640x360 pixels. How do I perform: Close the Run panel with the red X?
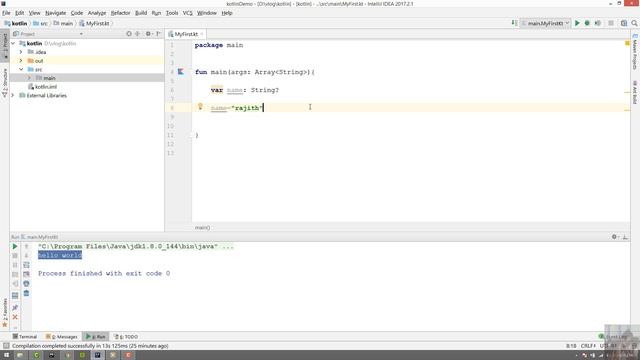[x=15, y=317]
